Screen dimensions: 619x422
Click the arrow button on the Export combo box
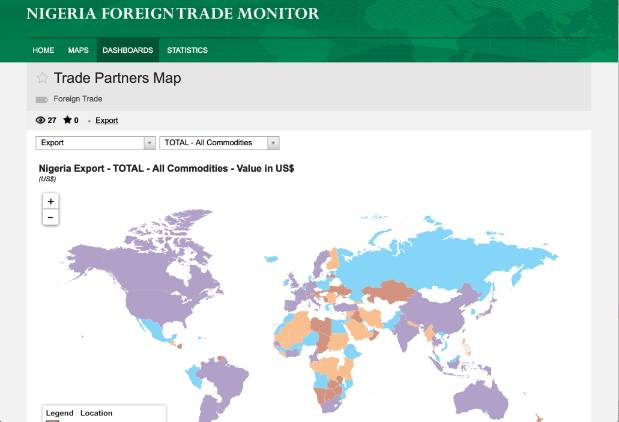tap(150, 143)
